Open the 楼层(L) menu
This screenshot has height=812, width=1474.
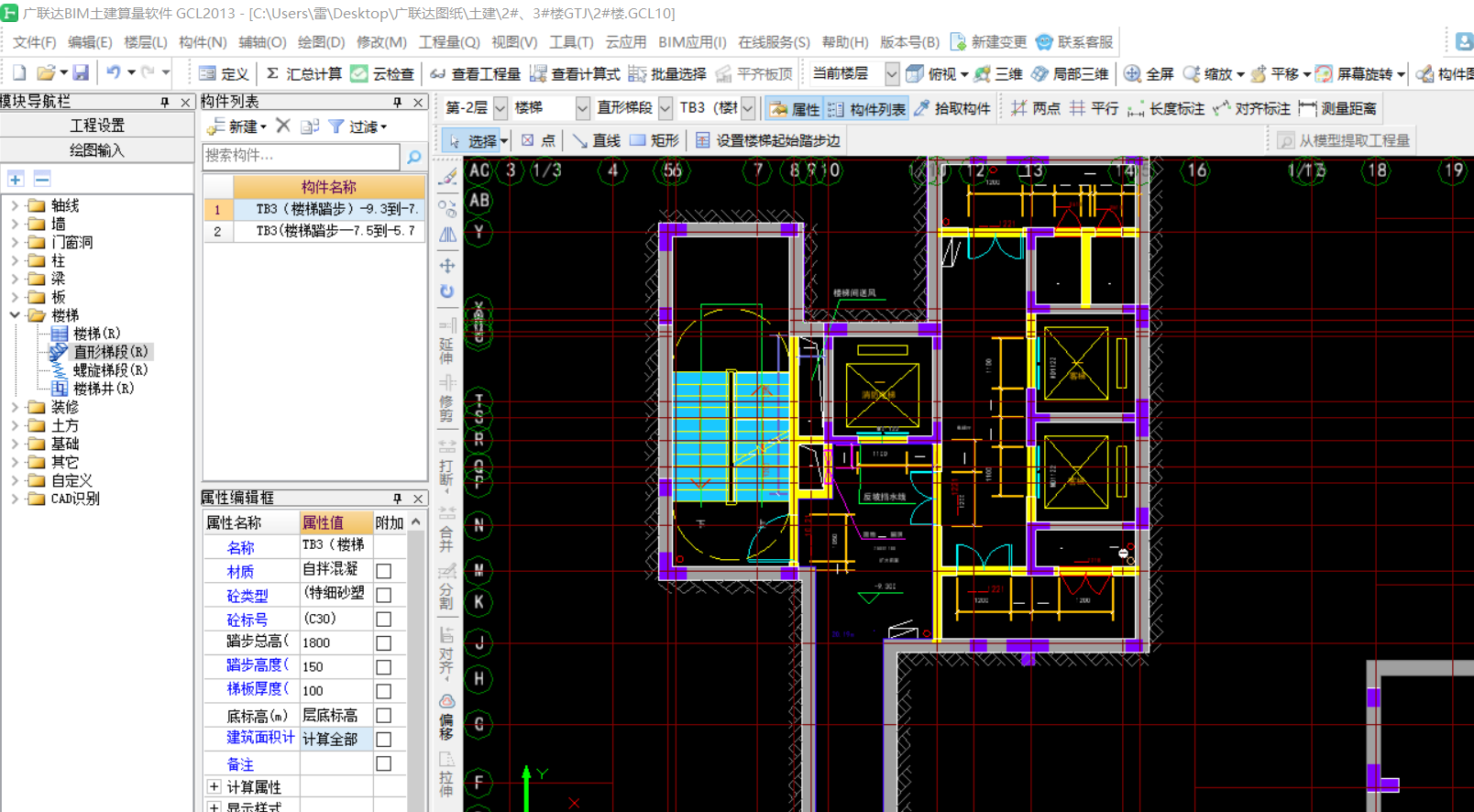146,42
